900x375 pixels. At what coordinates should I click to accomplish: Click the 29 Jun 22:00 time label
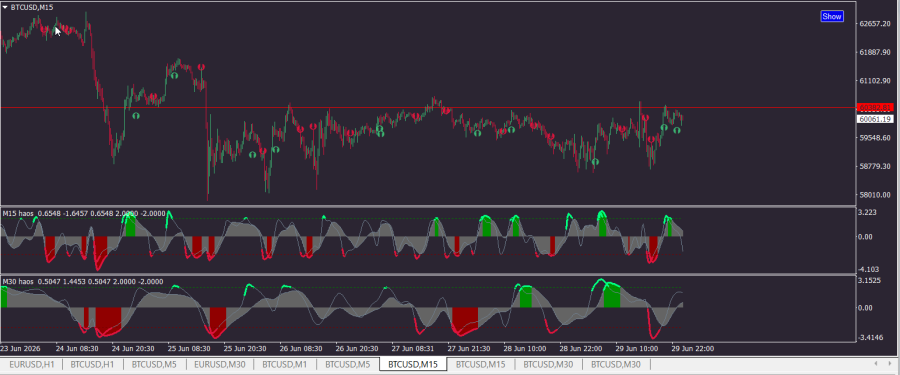692,349
